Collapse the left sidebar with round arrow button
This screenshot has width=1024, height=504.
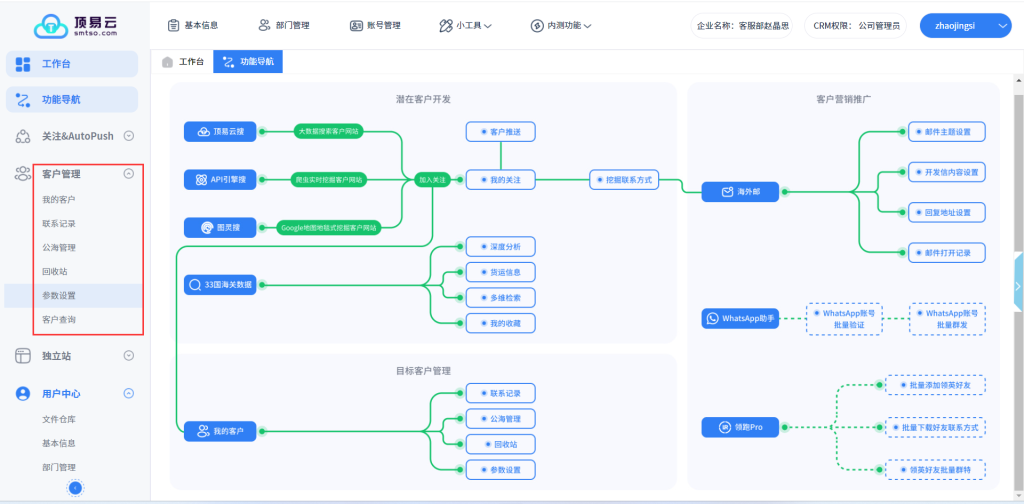[x=75, y=487]
